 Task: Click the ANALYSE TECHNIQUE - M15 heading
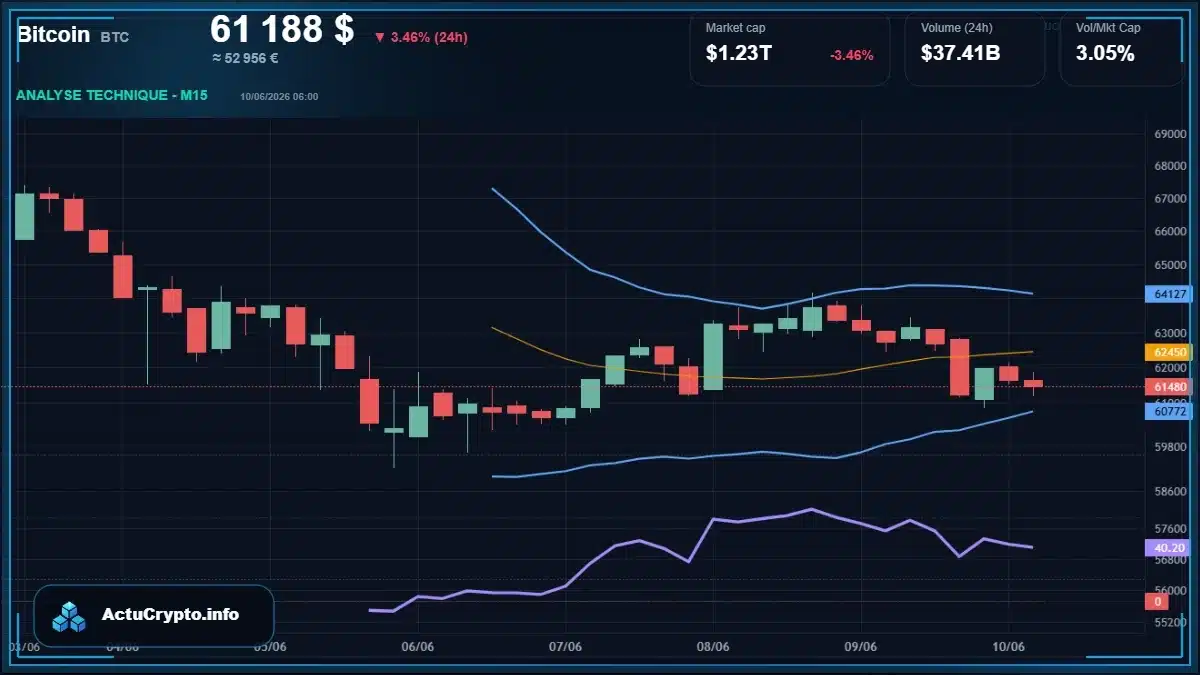pyautogui.click(x=112, y=95)
